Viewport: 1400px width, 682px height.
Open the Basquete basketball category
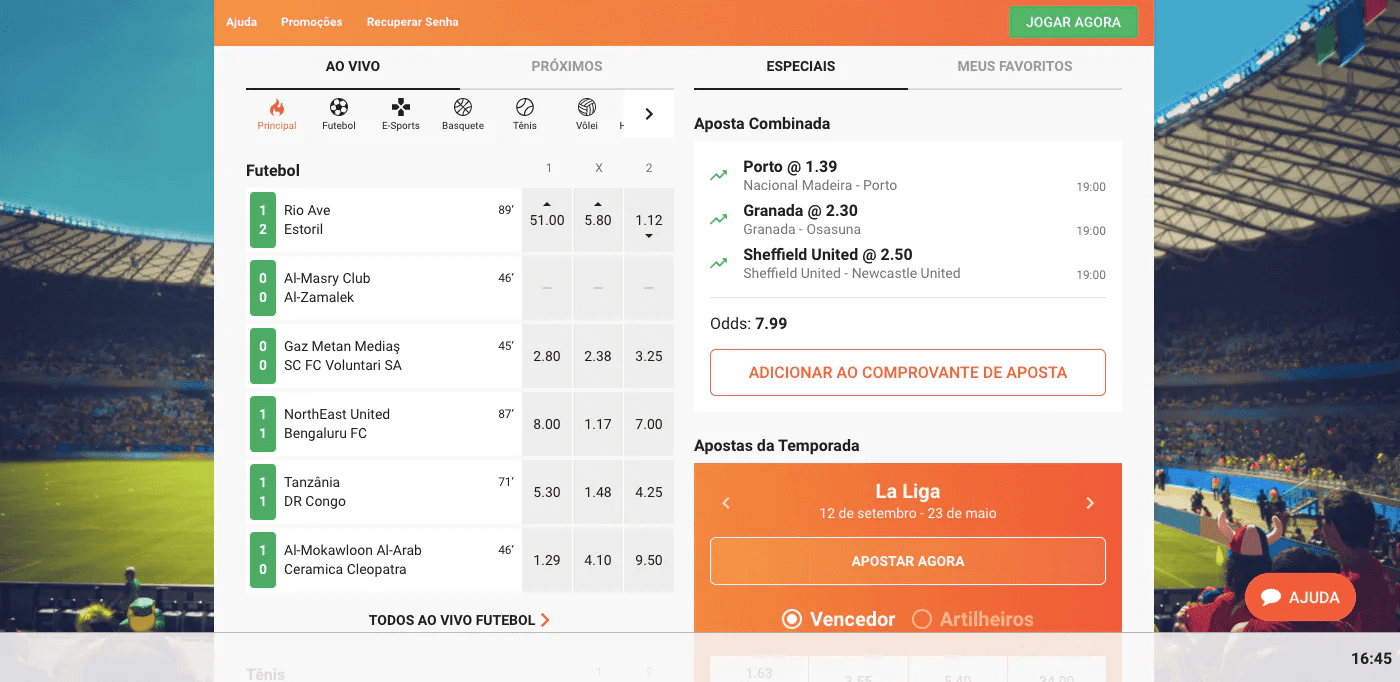click(x=463, y=107)
